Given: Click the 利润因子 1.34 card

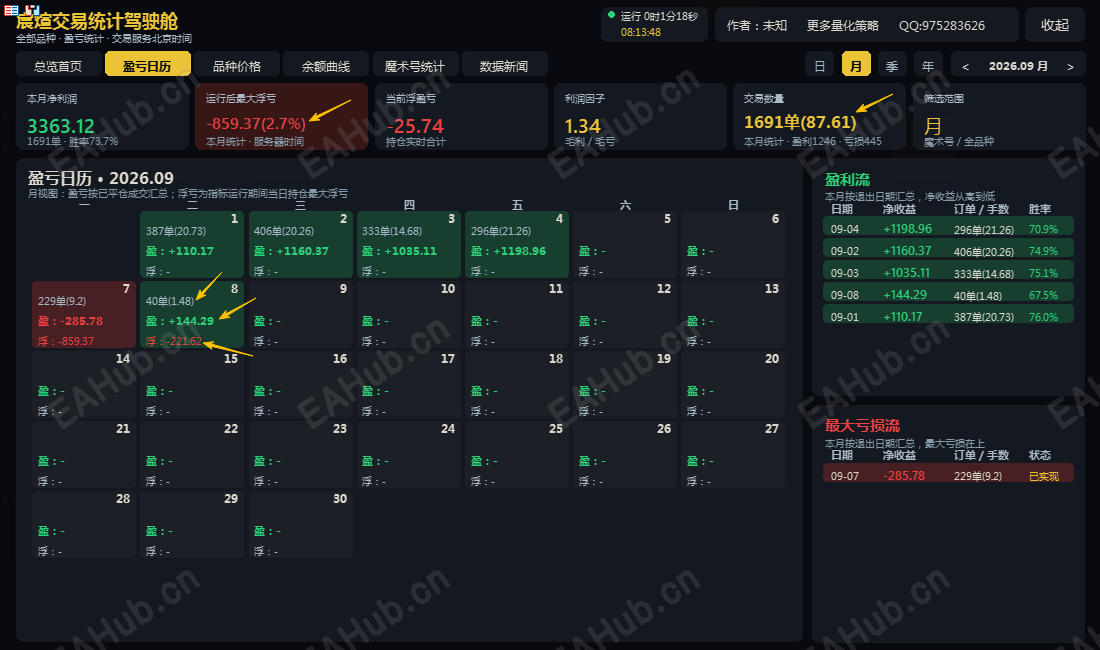Looking at the screenshot, I should click(x=640, y=116).
